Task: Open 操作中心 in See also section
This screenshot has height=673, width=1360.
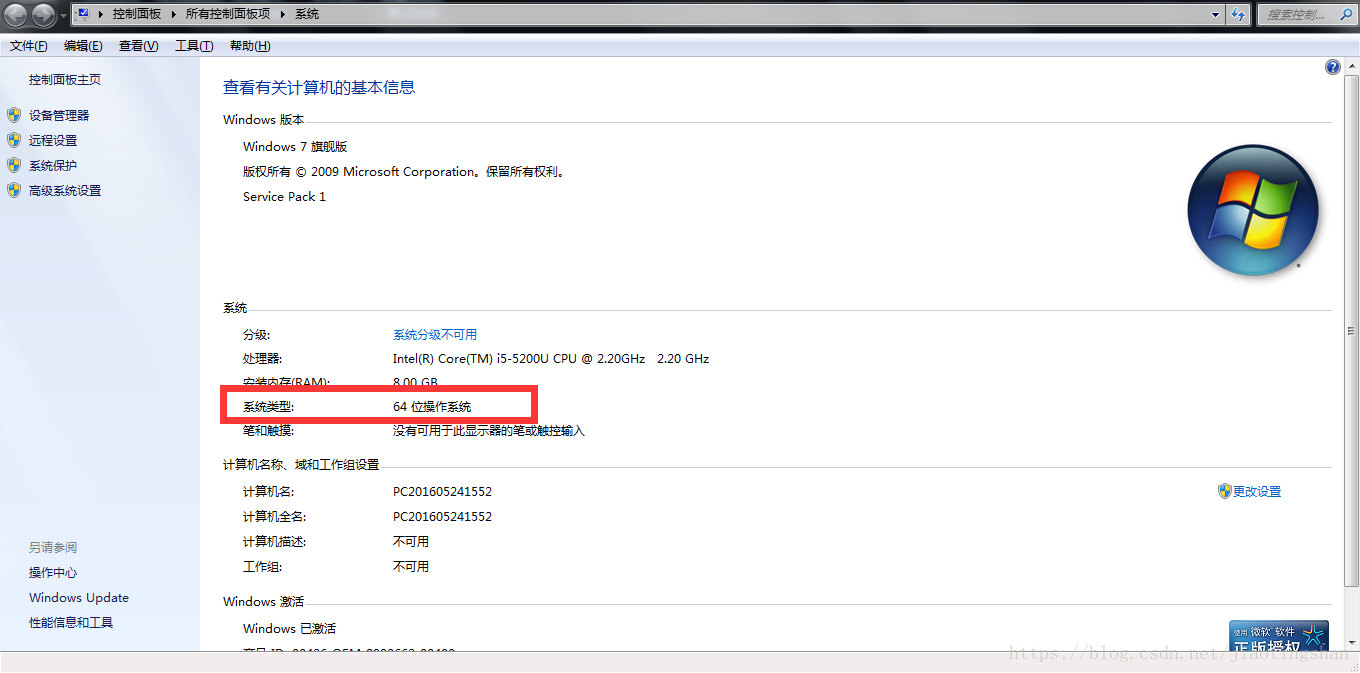Action: [53, 573]
